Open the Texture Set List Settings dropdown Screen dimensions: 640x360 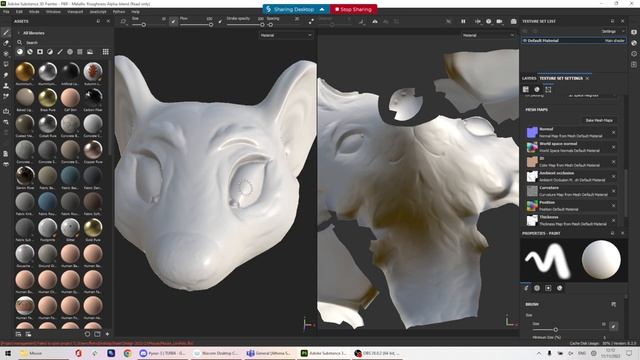[x=612, y=31]
